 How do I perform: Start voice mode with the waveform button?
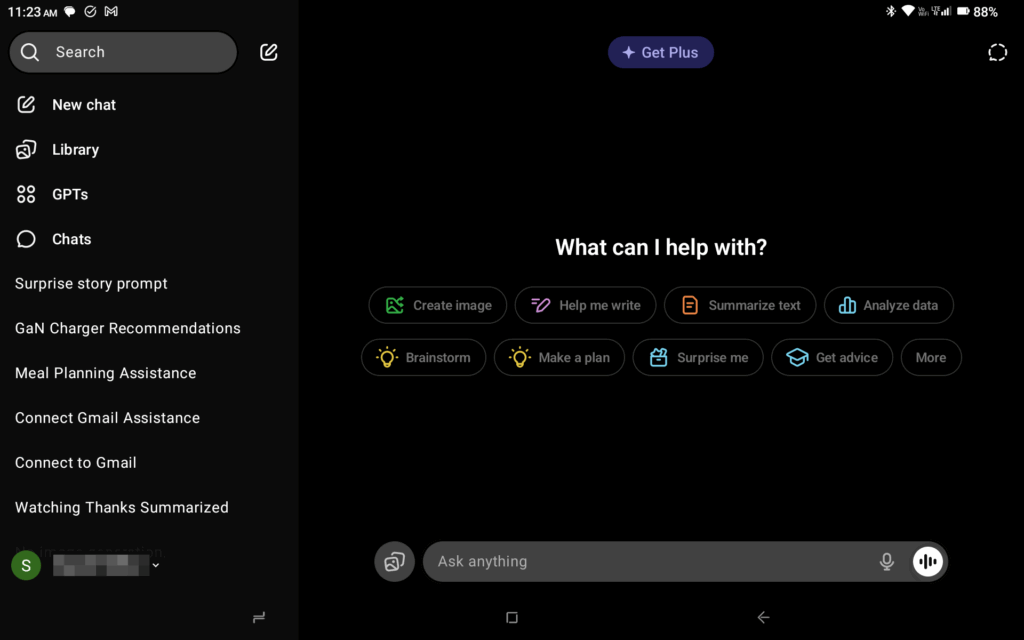pyautogui.click(x=928, y=562)
